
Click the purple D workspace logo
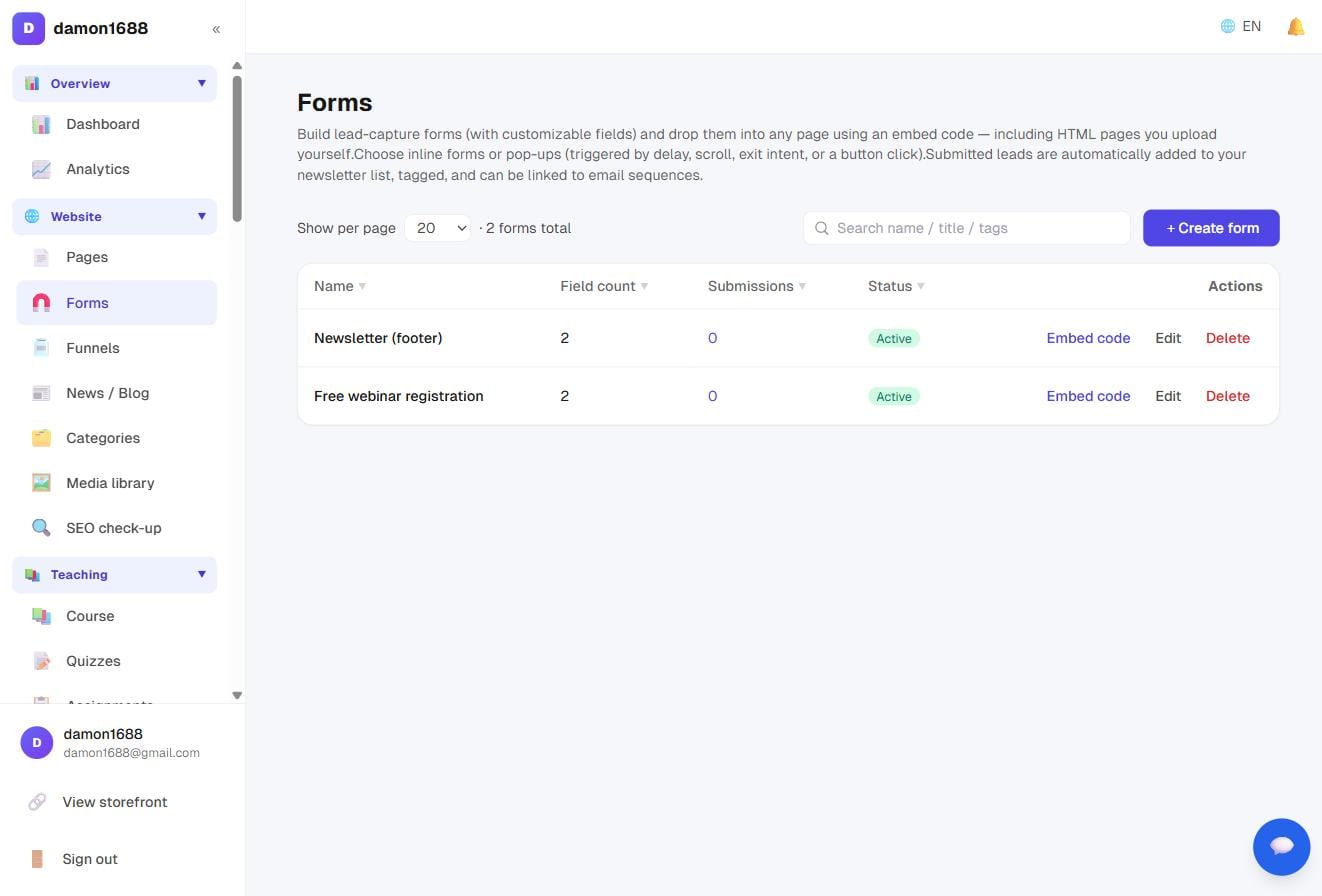pos(28,28)
